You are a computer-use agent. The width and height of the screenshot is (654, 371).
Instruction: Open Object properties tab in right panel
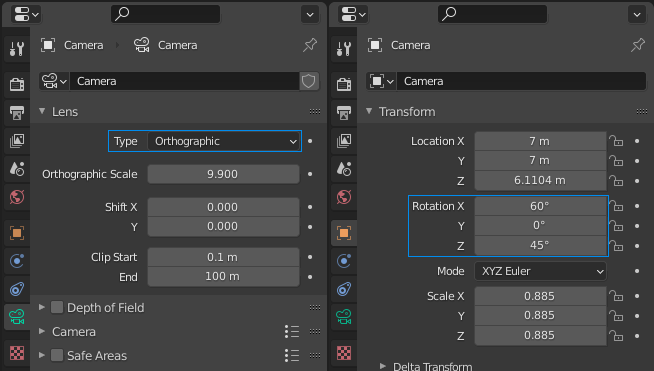pyautogui.click(x=344, y=233)
